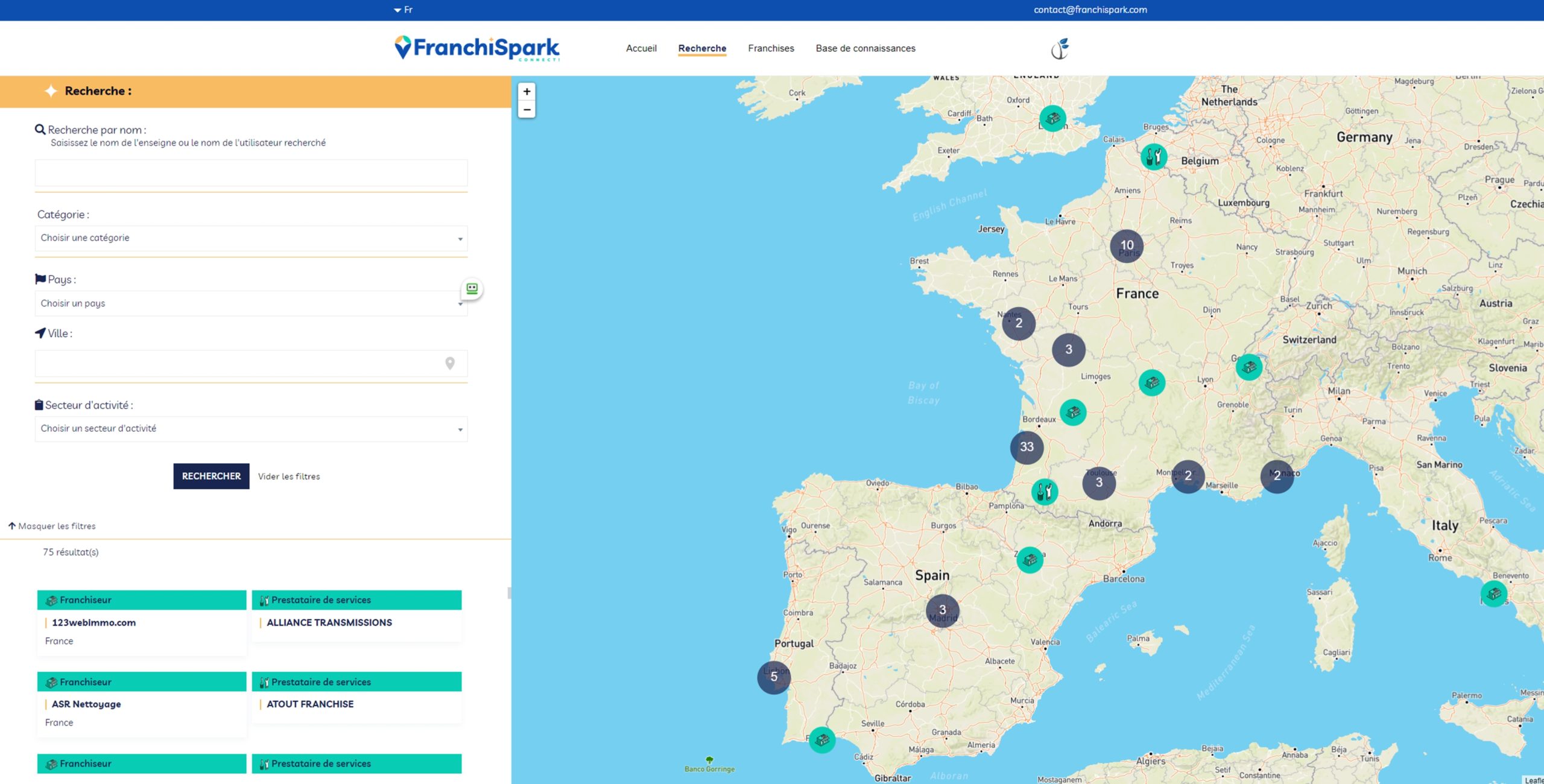Open Base de connaissances
This screenshot has width=1544, height=784.
[865, 48]
